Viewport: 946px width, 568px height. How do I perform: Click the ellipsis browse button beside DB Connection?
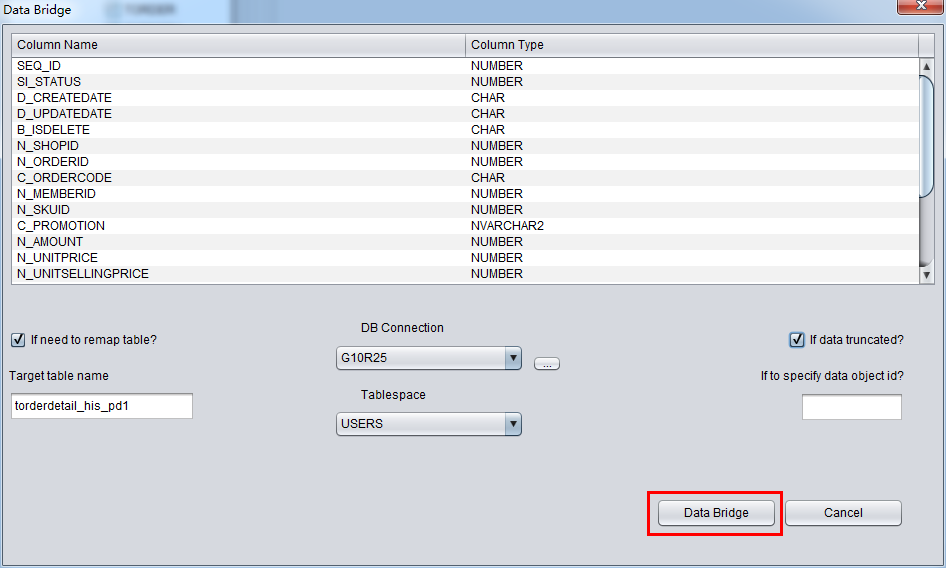pyautogui.click(x=546, y=364)
